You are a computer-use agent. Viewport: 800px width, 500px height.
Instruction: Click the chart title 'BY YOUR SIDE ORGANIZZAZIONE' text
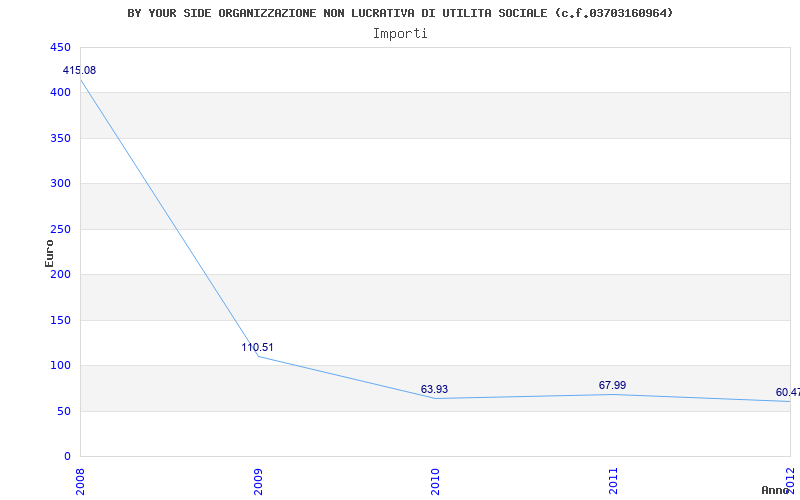(221, 13)
